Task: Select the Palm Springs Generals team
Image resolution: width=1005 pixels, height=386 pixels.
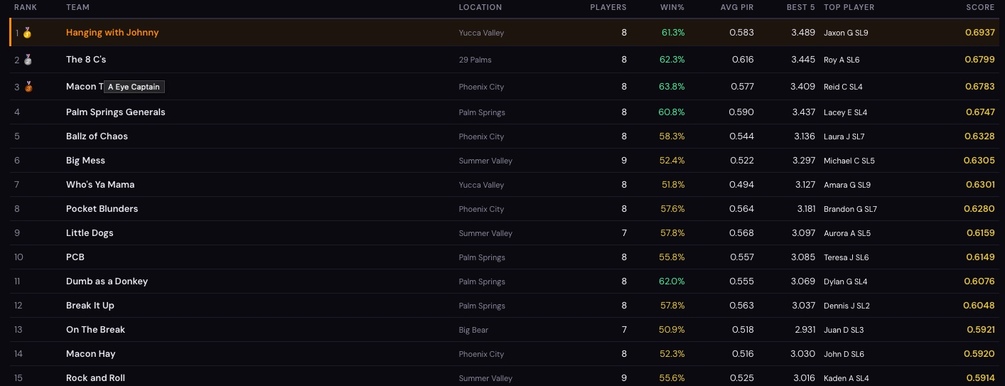Action: 115,112
